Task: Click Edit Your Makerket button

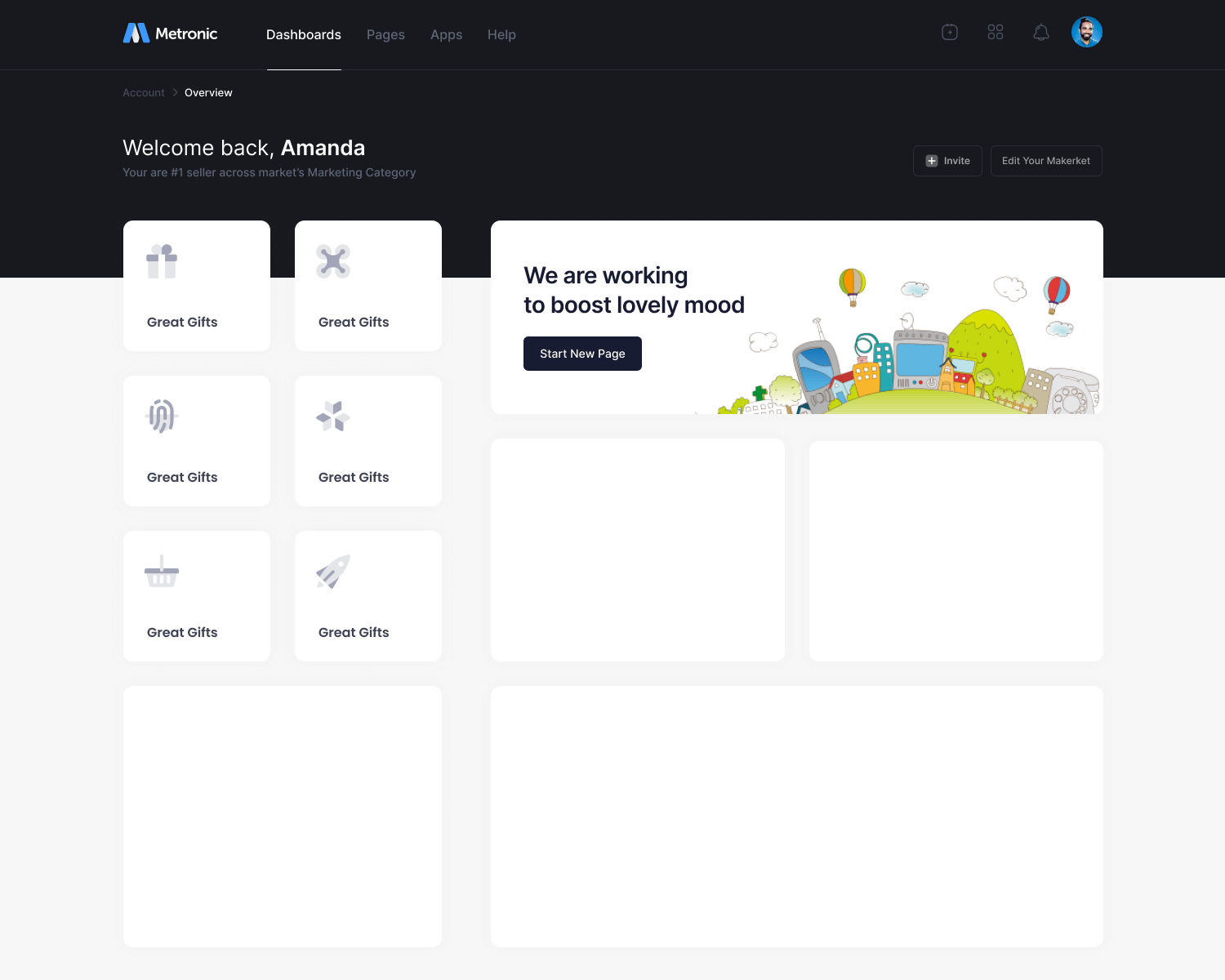Action: click(x=1045, y=161)
